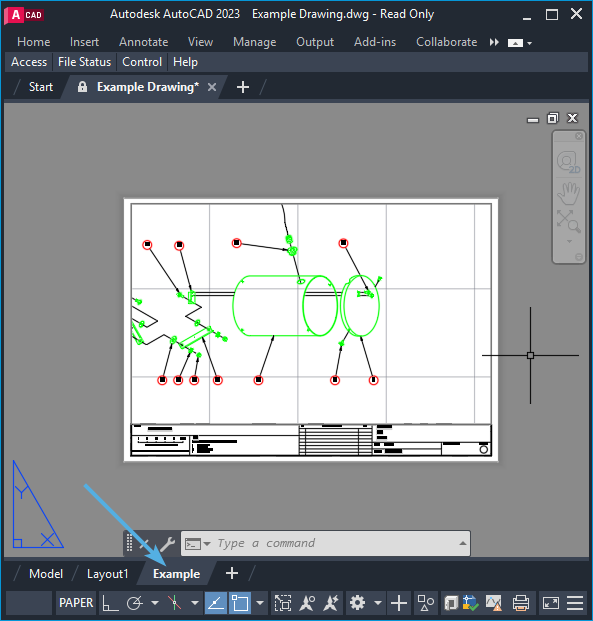Open Zoom options dropdown on navigation bar
This screenshot has width=593, height=621.
coord(569,241)
